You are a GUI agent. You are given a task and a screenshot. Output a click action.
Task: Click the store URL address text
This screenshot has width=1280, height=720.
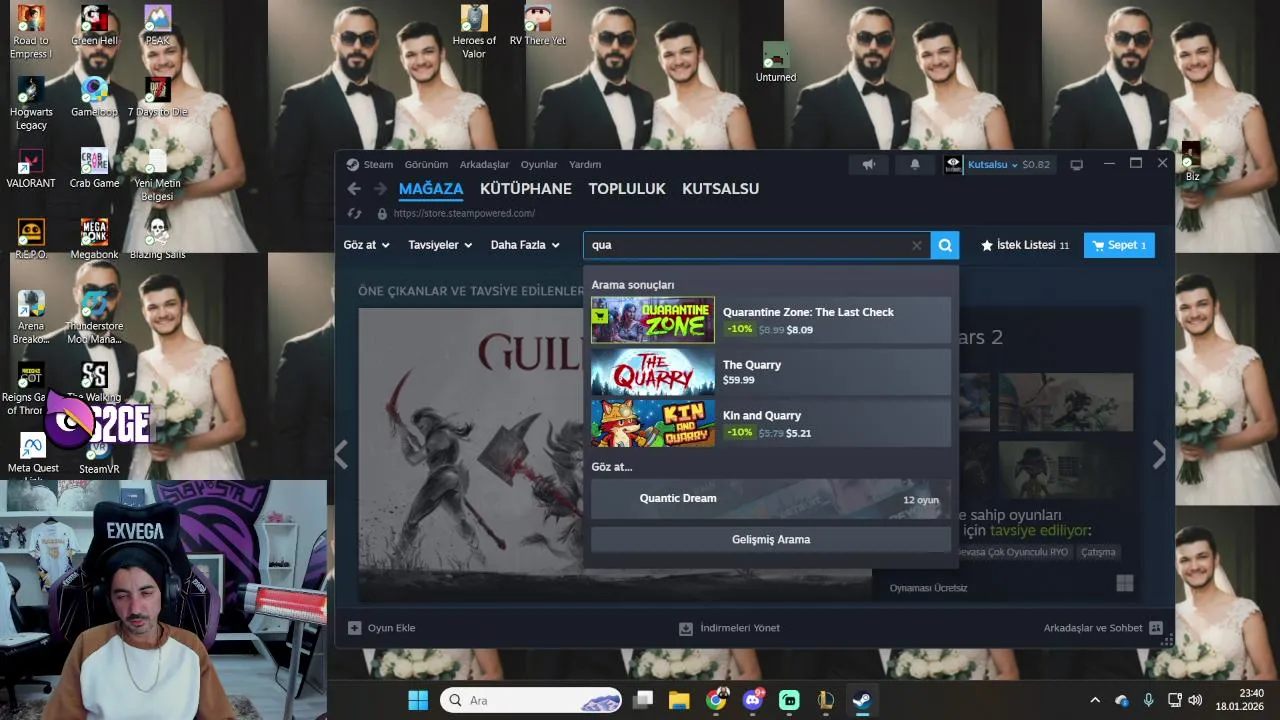tap(464, 213)
